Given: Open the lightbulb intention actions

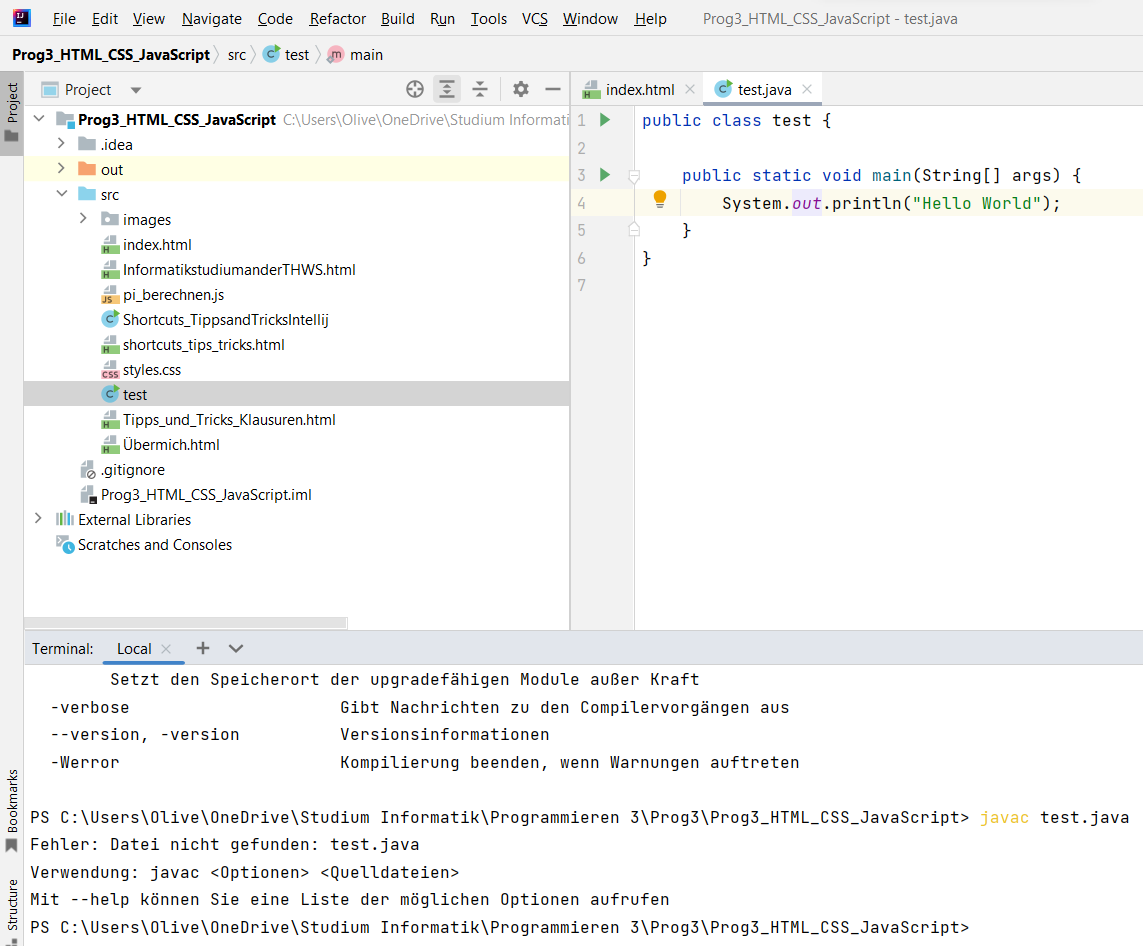Looking at the screenshot, I should [x=659, y=199].
